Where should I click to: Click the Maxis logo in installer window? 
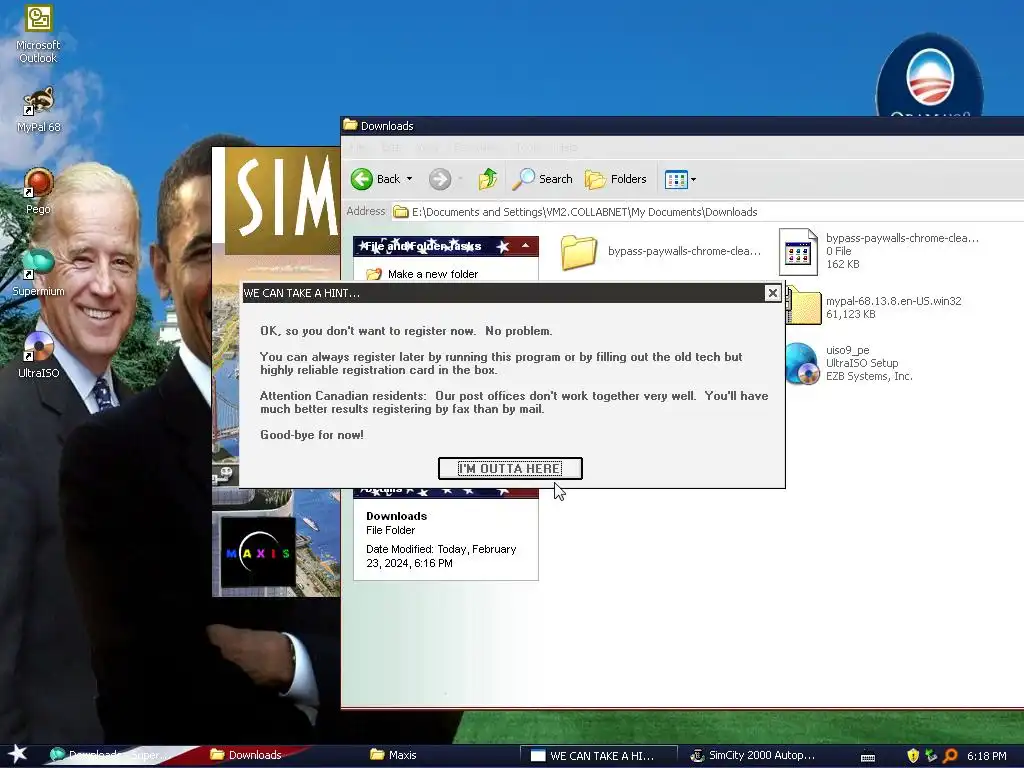(x=259, y=553)
